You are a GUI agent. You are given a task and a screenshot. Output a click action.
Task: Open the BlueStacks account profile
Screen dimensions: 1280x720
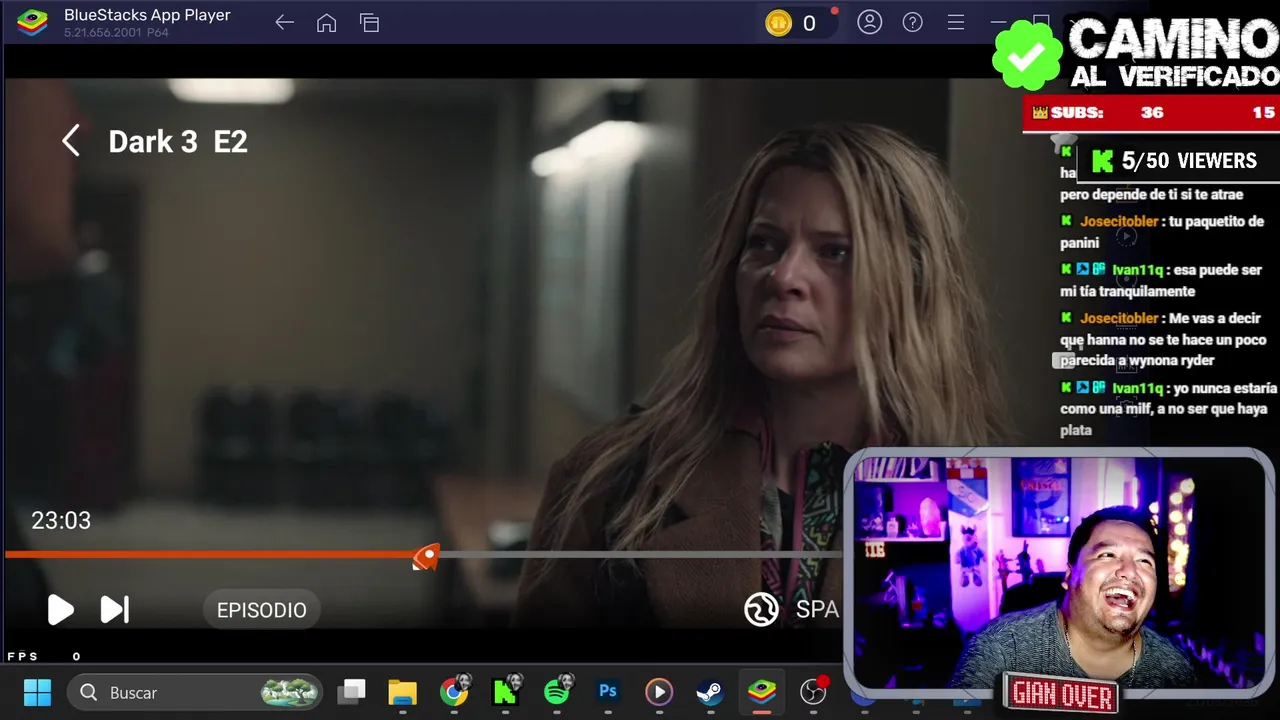[869, 22]
